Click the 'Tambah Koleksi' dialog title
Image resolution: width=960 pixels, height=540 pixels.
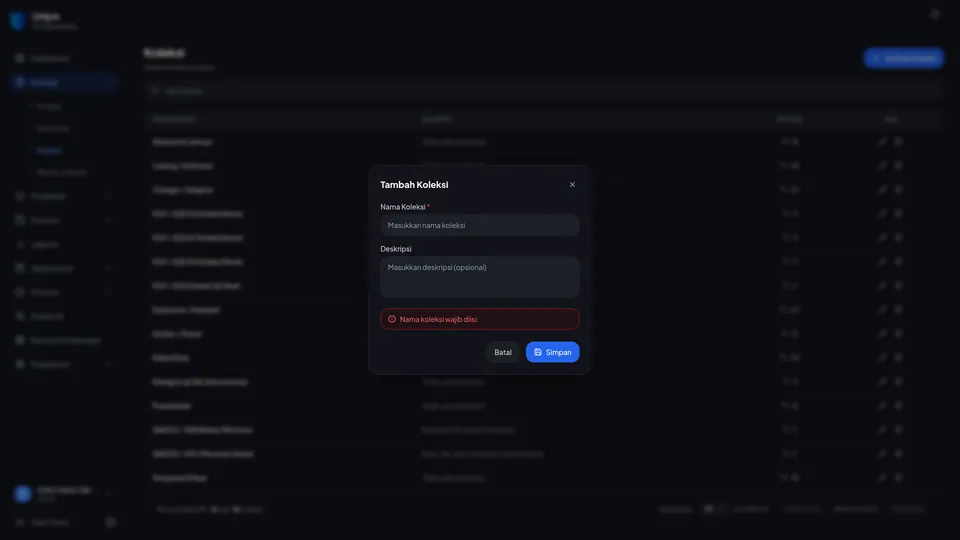pos(414,184)
